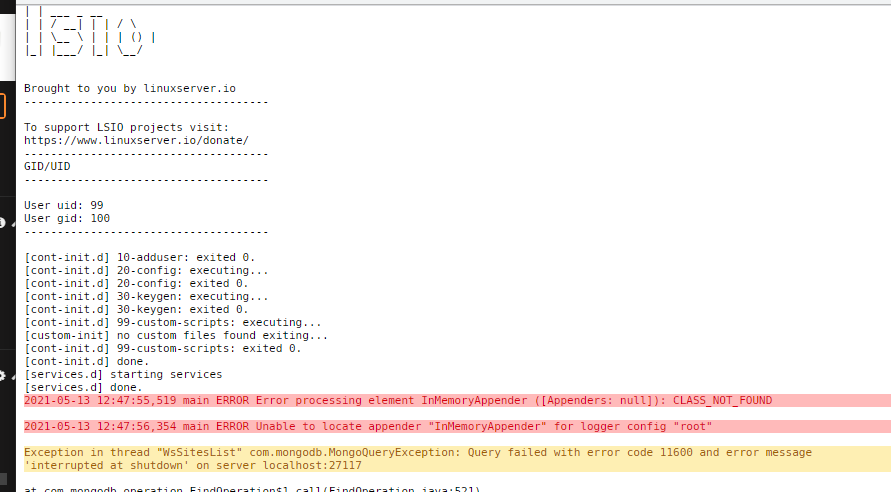Click the 'Unable to locate appender' error line

(457, 427)
